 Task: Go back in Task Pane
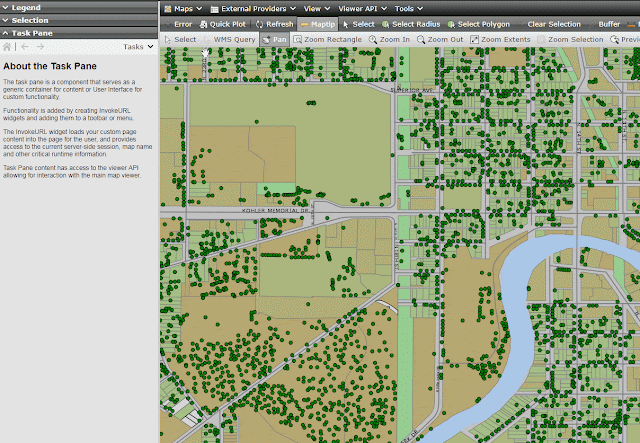point(25,47)
